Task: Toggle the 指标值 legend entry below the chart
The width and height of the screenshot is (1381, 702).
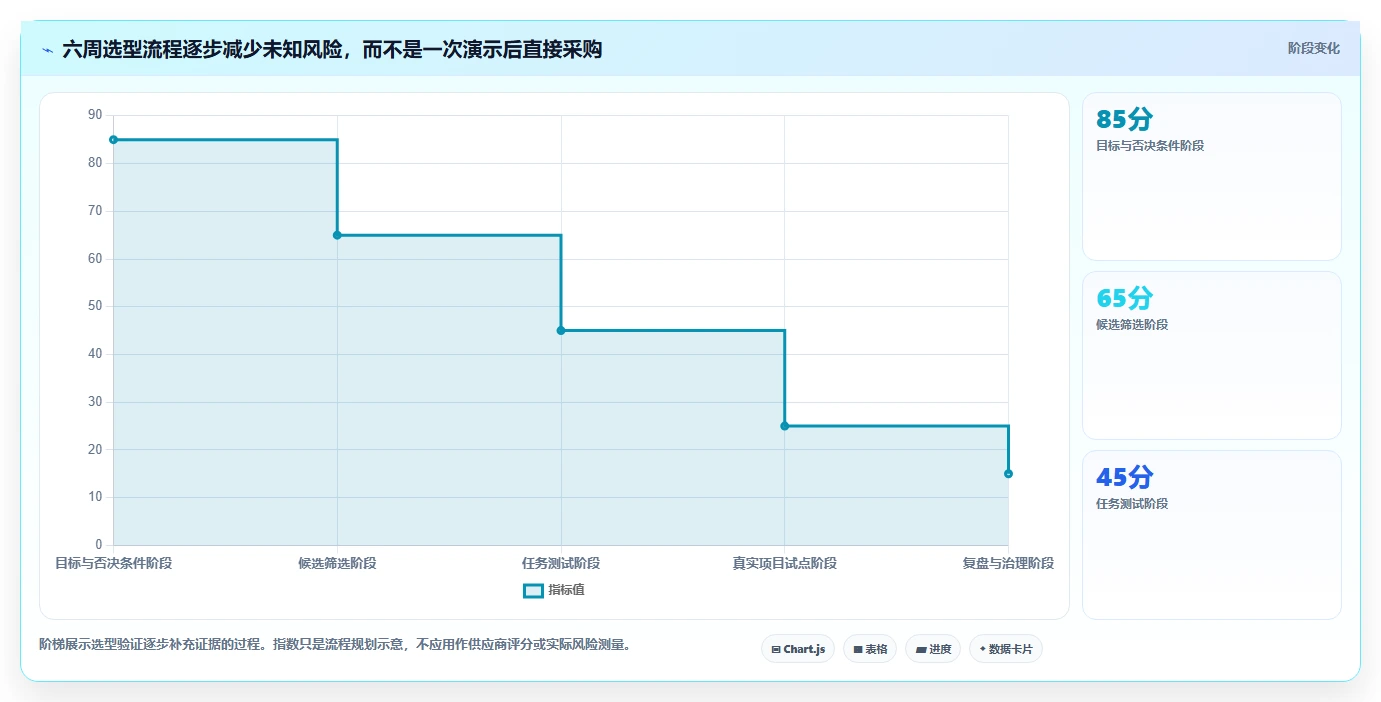Action: point(554,590)
